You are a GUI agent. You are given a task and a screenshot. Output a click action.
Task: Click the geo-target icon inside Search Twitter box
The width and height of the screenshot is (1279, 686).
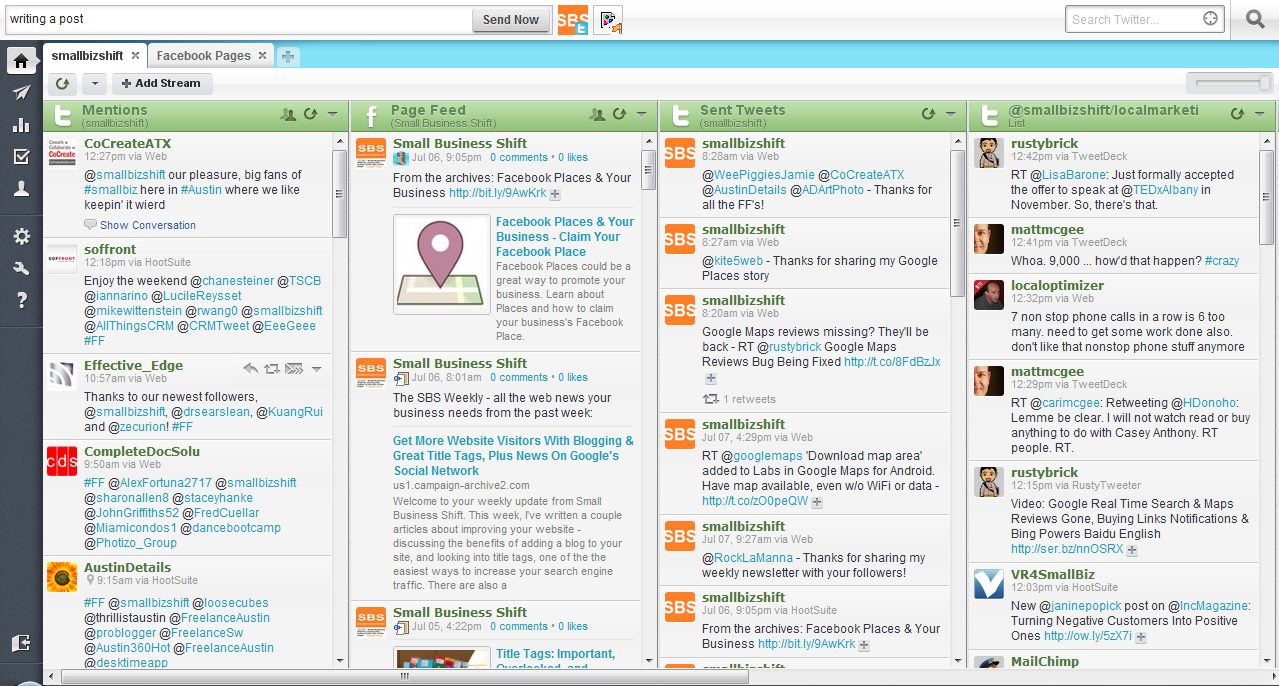click(x=1211, y=19)
